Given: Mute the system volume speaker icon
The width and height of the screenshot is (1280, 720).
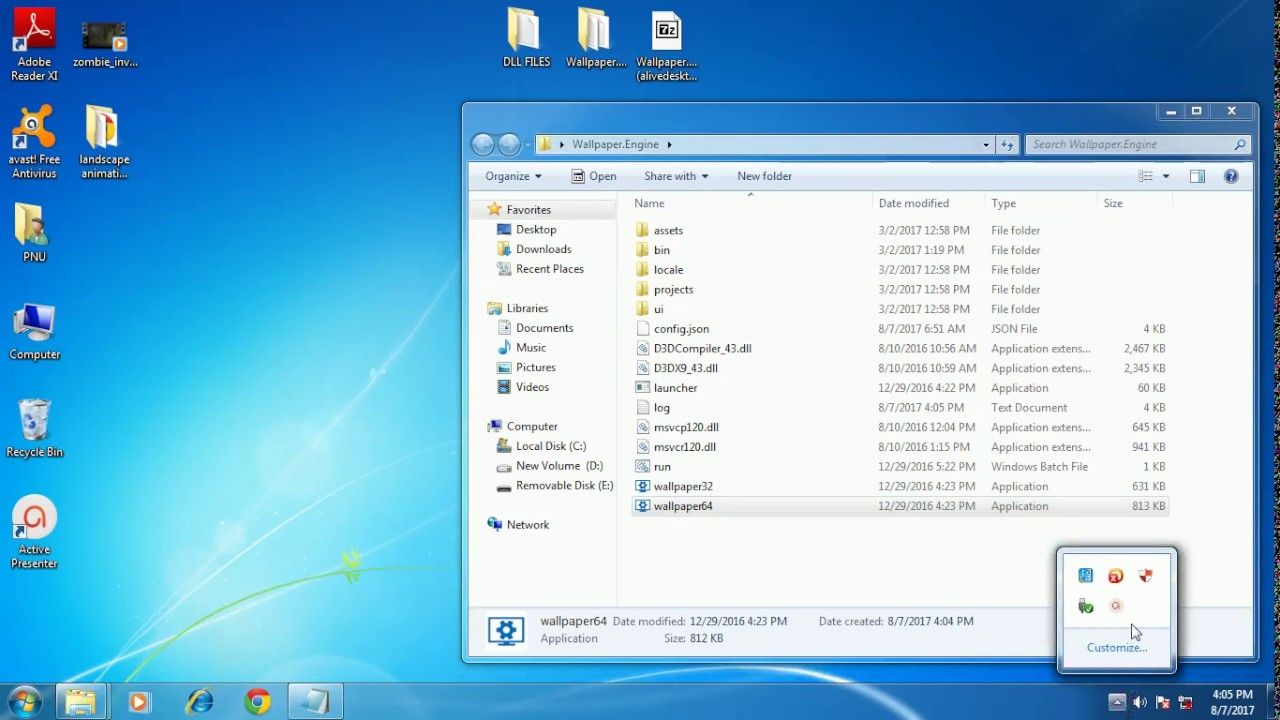Looking at the screenshot, I should 1141,702.
